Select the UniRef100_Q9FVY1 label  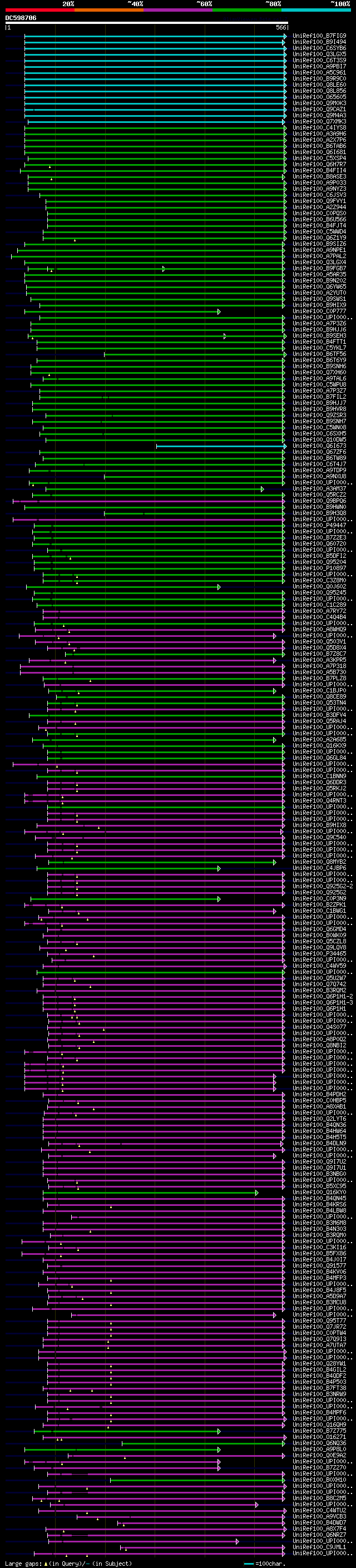(x=319, y=201)
